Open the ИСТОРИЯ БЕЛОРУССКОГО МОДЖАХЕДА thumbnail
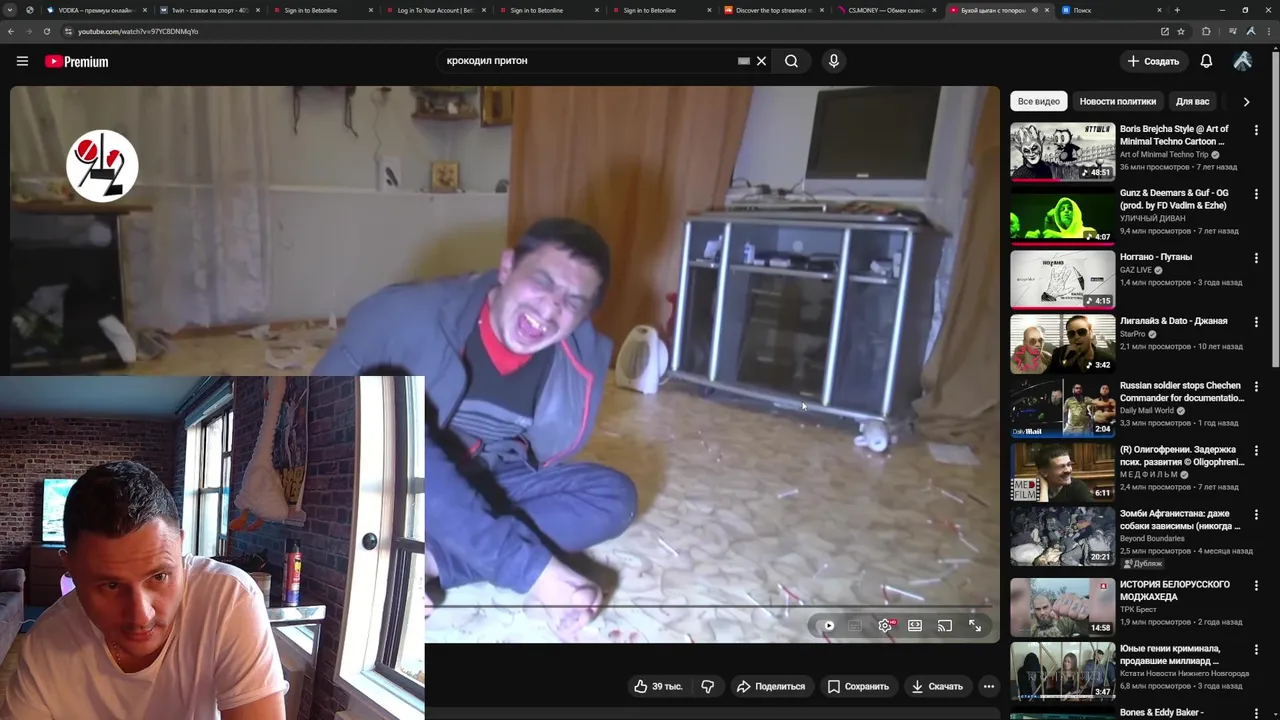 pyautogui.click(x=1062, y=607)
